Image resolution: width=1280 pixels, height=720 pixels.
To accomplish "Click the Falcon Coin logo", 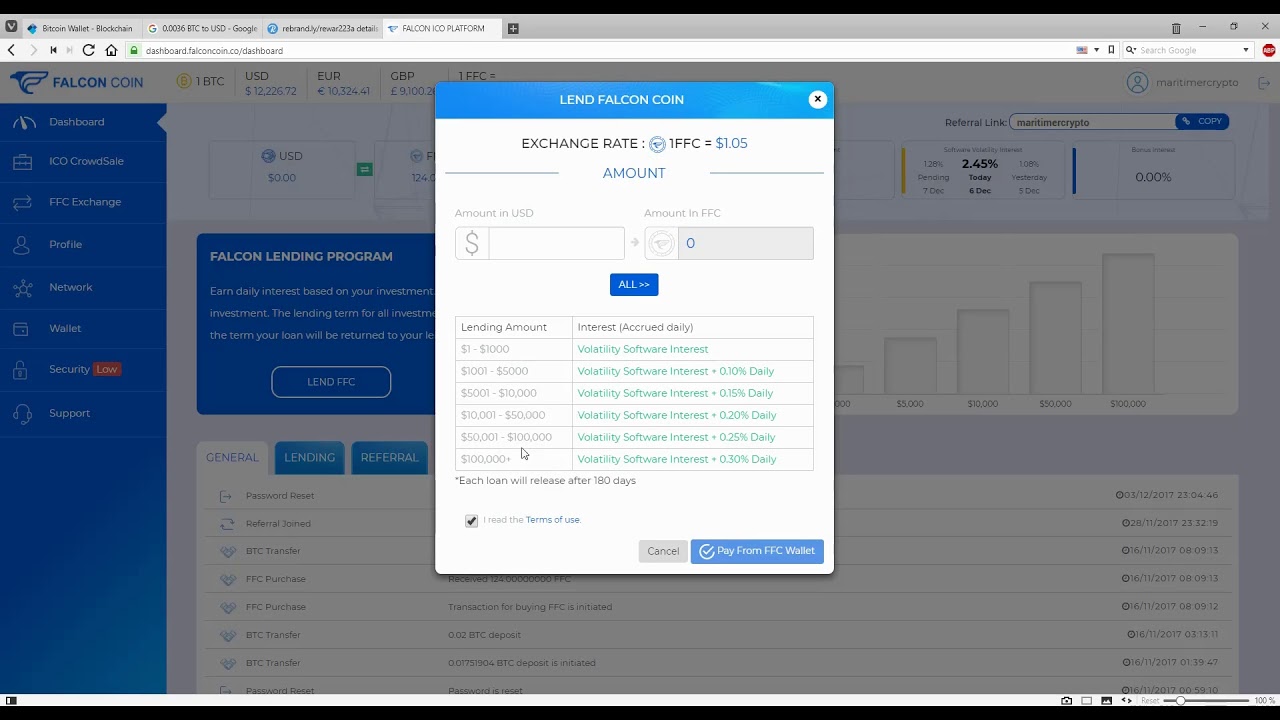I will pos(77,82).
